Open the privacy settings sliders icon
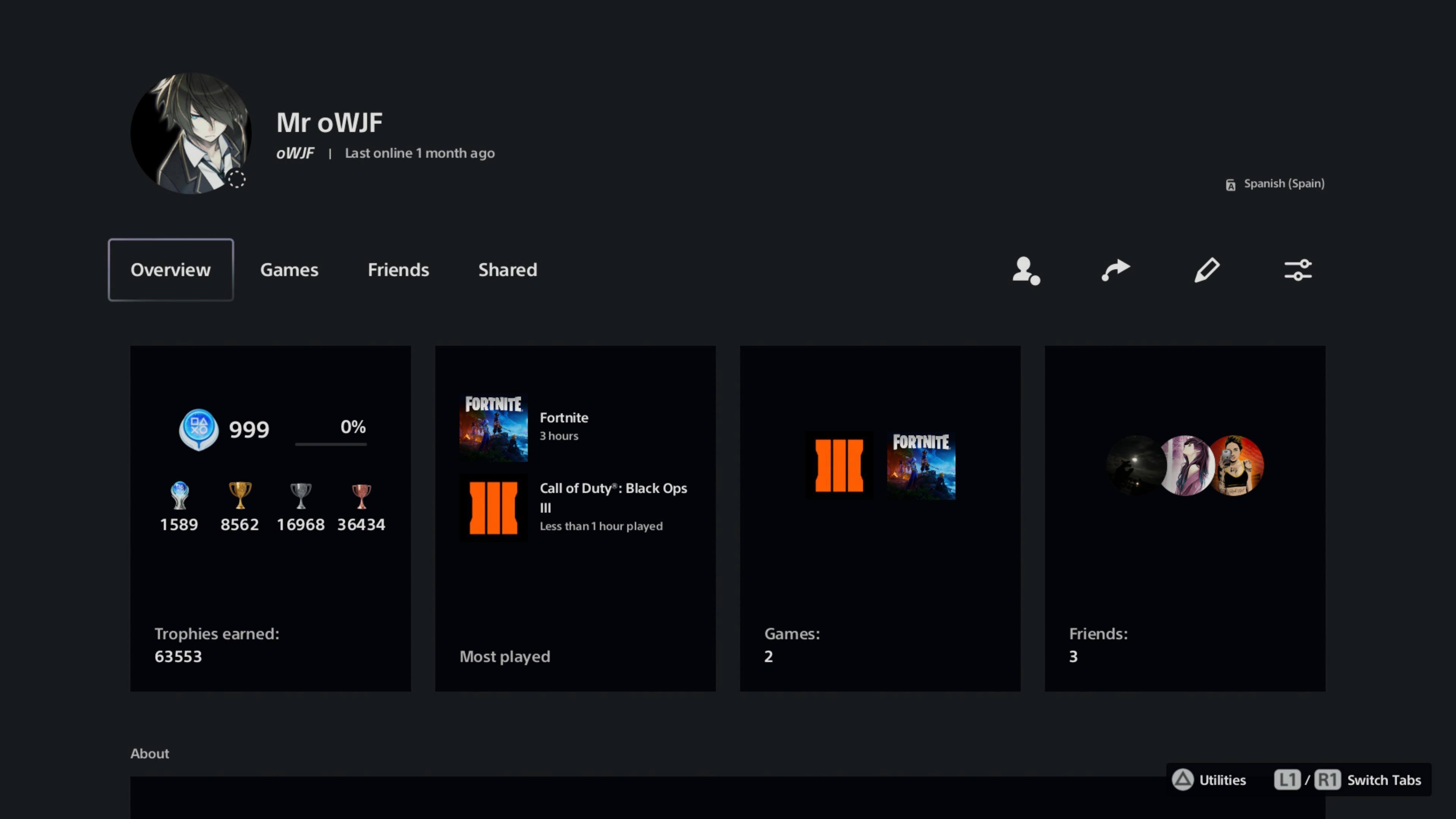 point(1298,270)
